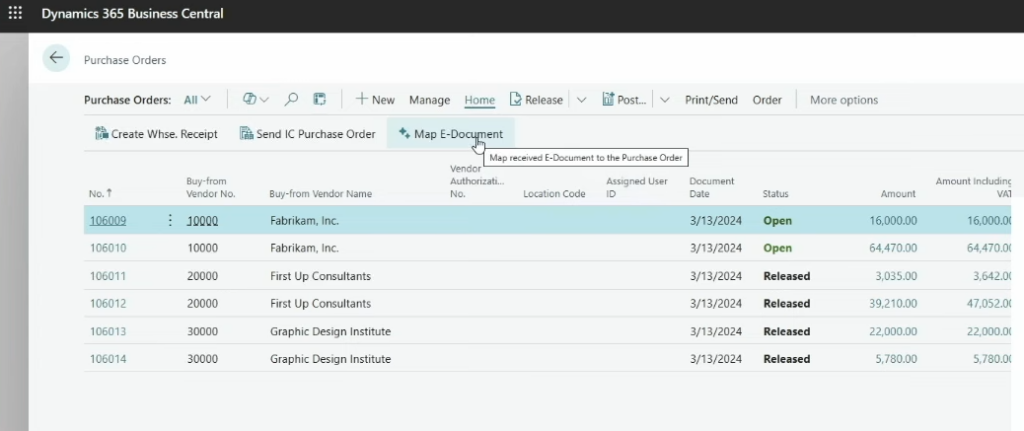The height and width of the screenshot is (431, 1024).
Task: Click the Purchase Orders page title
Action: click(125, 59)
